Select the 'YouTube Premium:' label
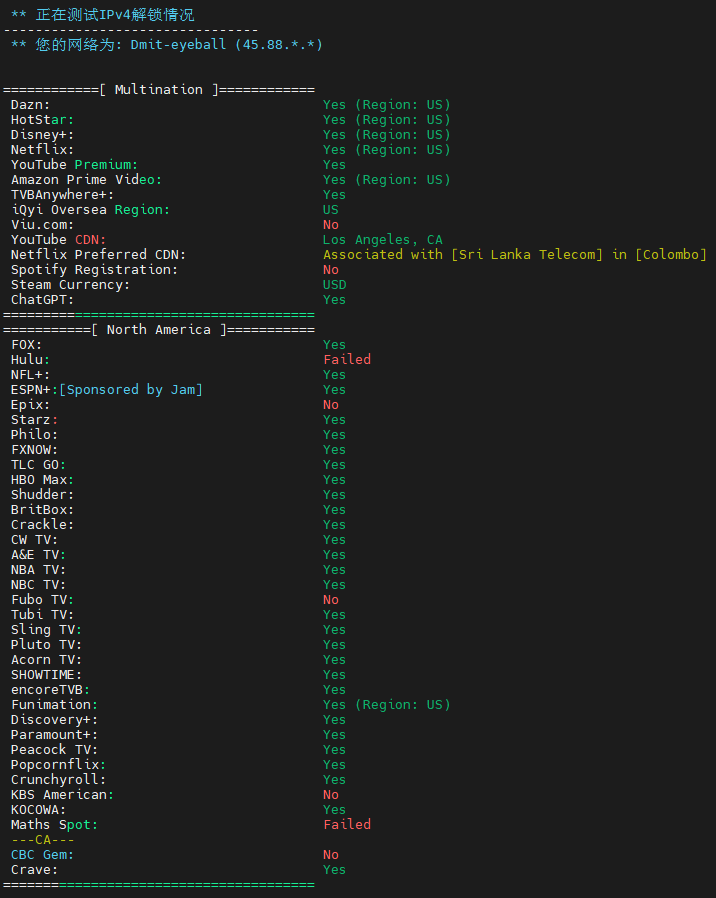The height and width of the screenshot is (898, 716). 74,165
